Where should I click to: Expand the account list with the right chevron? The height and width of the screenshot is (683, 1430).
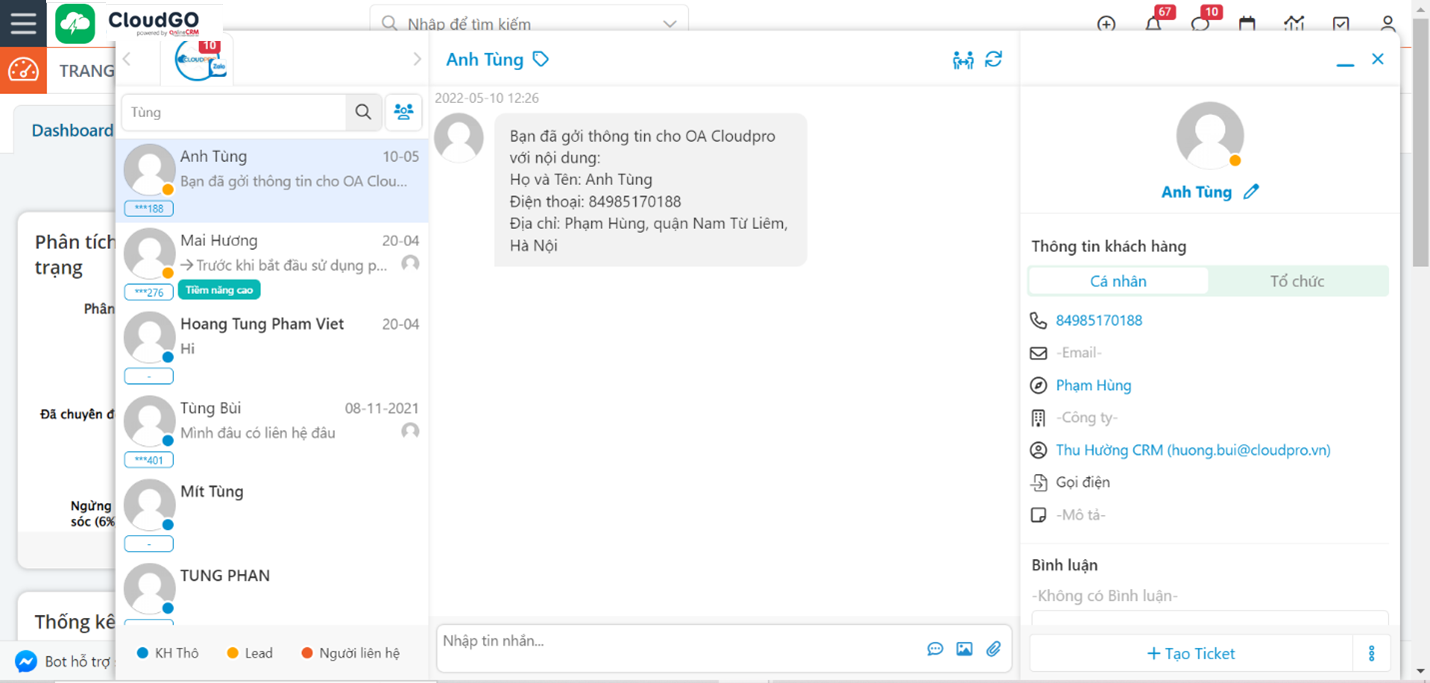[x=417, y=59]
